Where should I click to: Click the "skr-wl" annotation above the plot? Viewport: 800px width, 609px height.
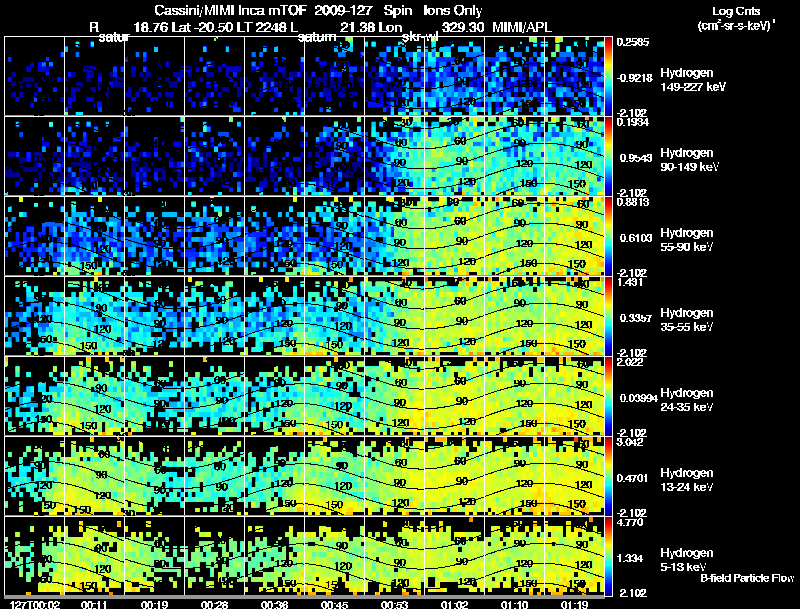tap(420, 37)
